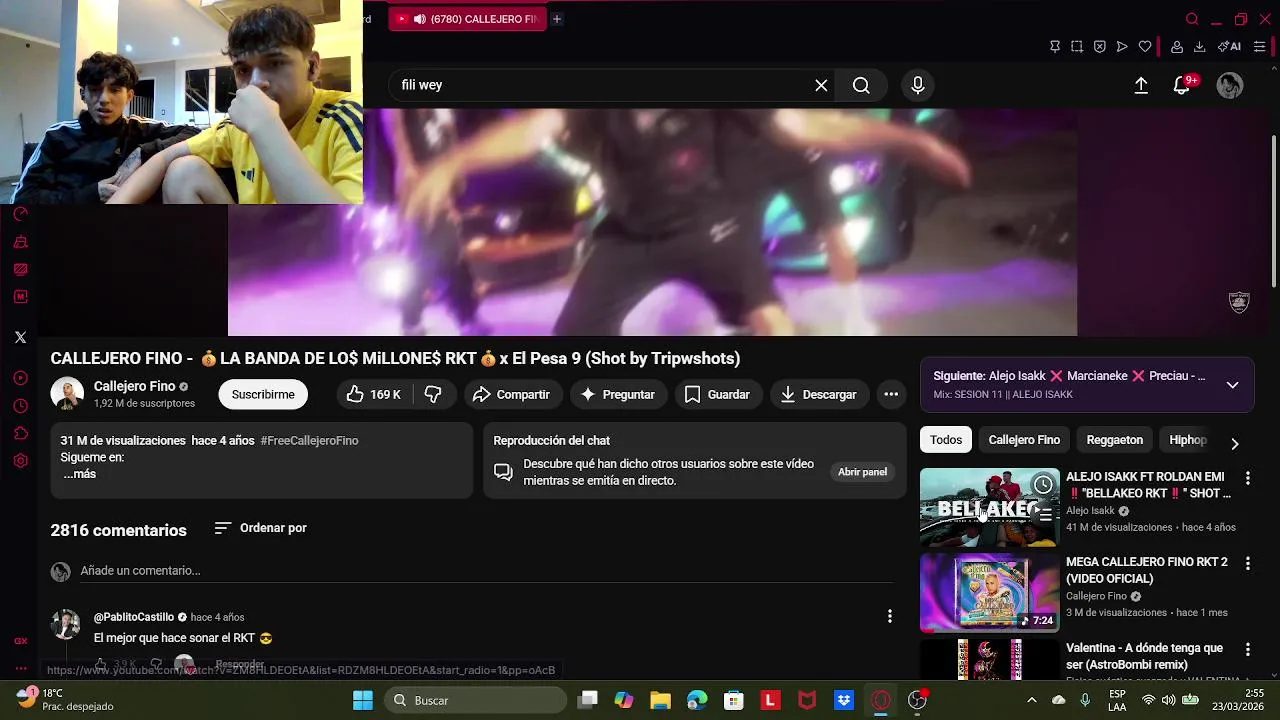Click YouTube search magnifier button

[x=861, y=85]
